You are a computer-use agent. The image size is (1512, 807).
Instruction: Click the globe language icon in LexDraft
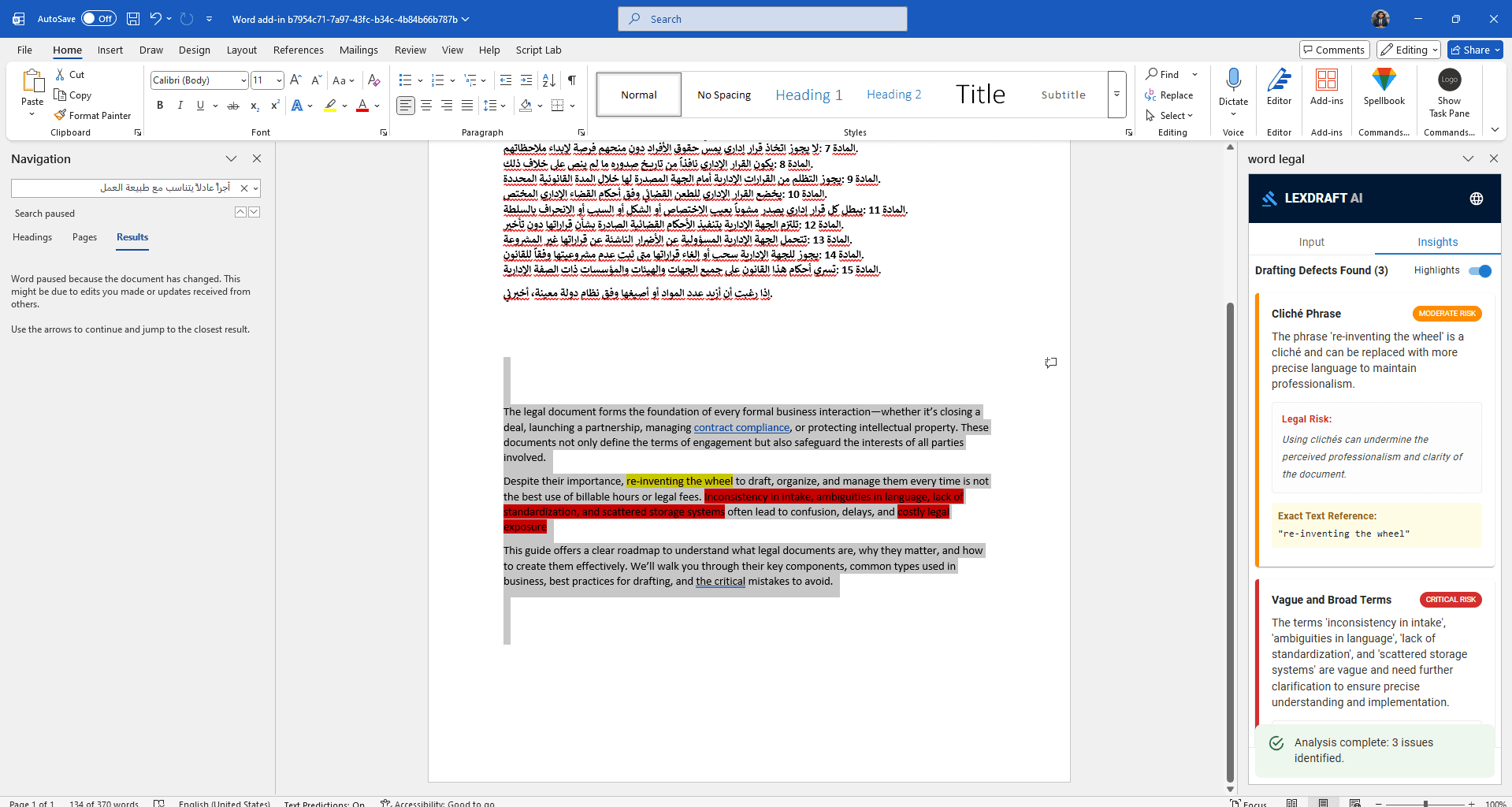tap(1477, 199)
